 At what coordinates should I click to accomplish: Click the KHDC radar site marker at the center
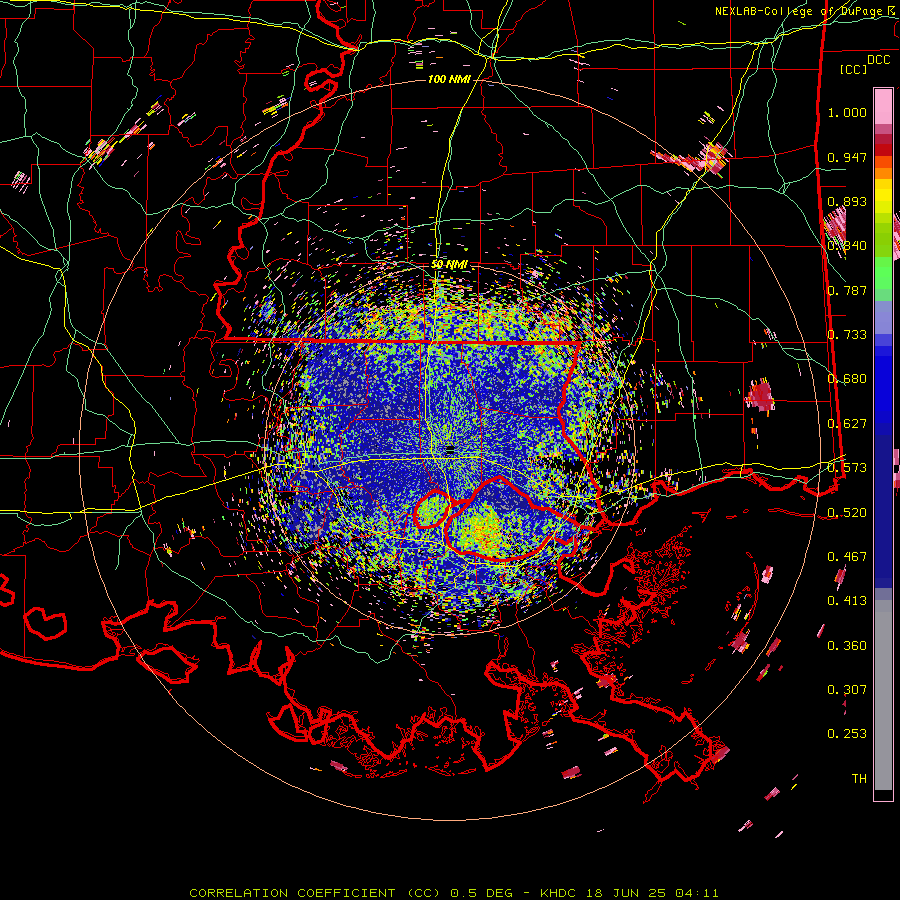point(450,451)
